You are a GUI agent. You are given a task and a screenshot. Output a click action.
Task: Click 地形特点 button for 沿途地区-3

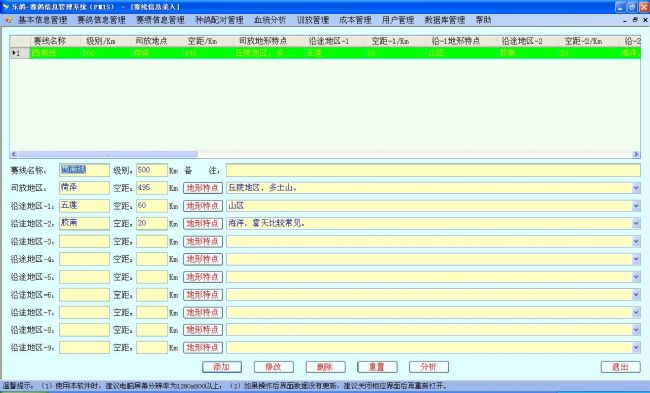pos(203,241)
